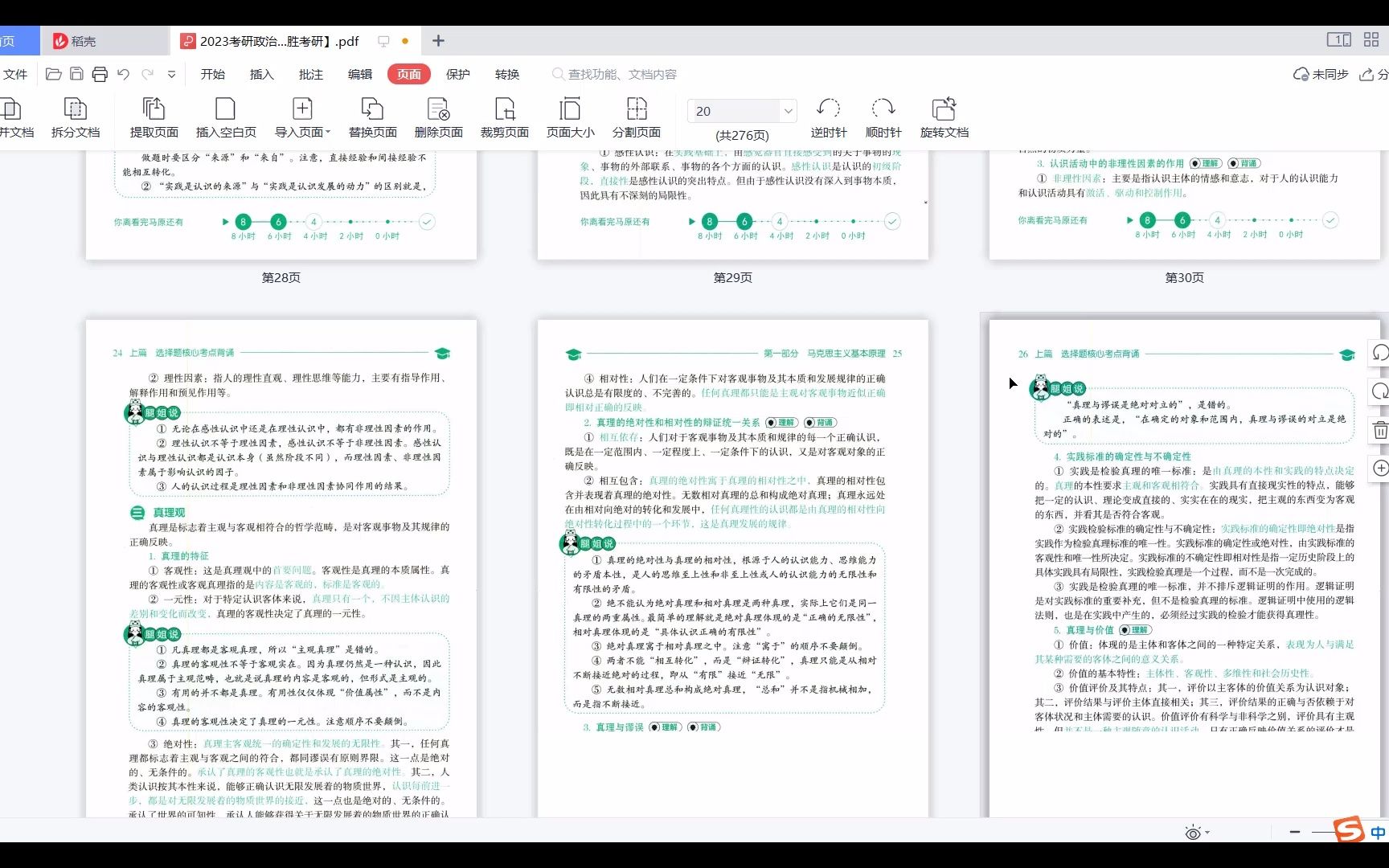Viewport: 1389px width, 868px height.
Task: Toggle Chinese input mode 中 indicator
Action: [1378, 833]
